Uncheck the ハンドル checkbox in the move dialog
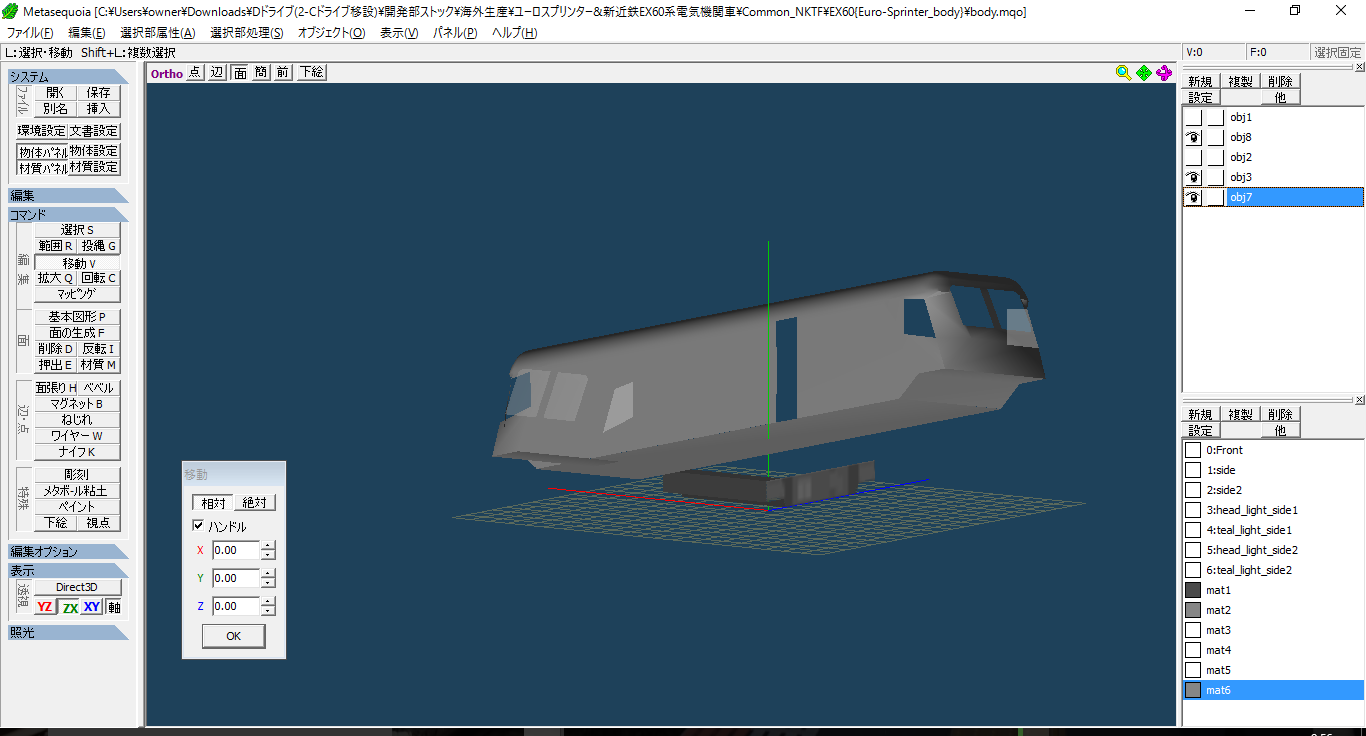Screen dimensions: 1366x736 pyautogui.click(x=198, y=526)
